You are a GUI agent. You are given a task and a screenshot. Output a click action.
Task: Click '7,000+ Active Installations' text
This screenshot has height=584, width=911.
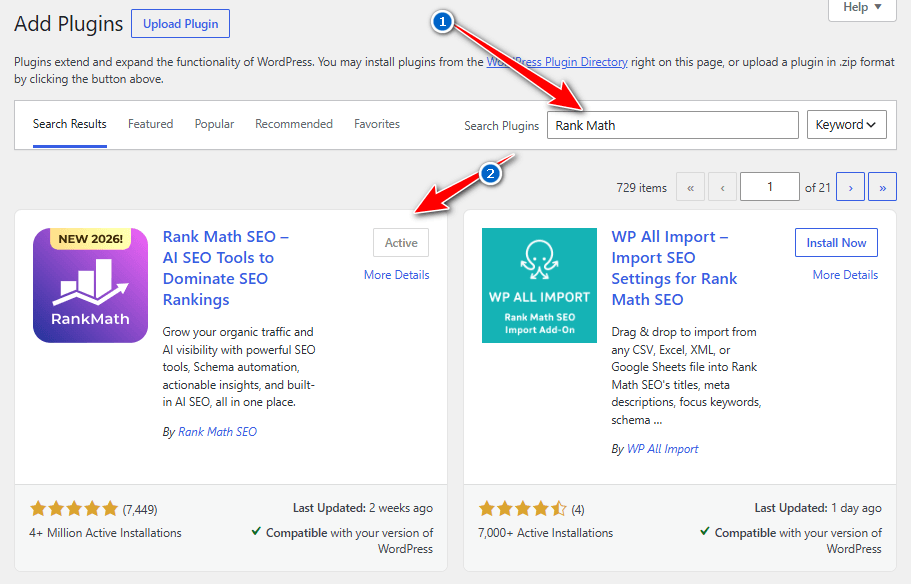coord(546,533)
